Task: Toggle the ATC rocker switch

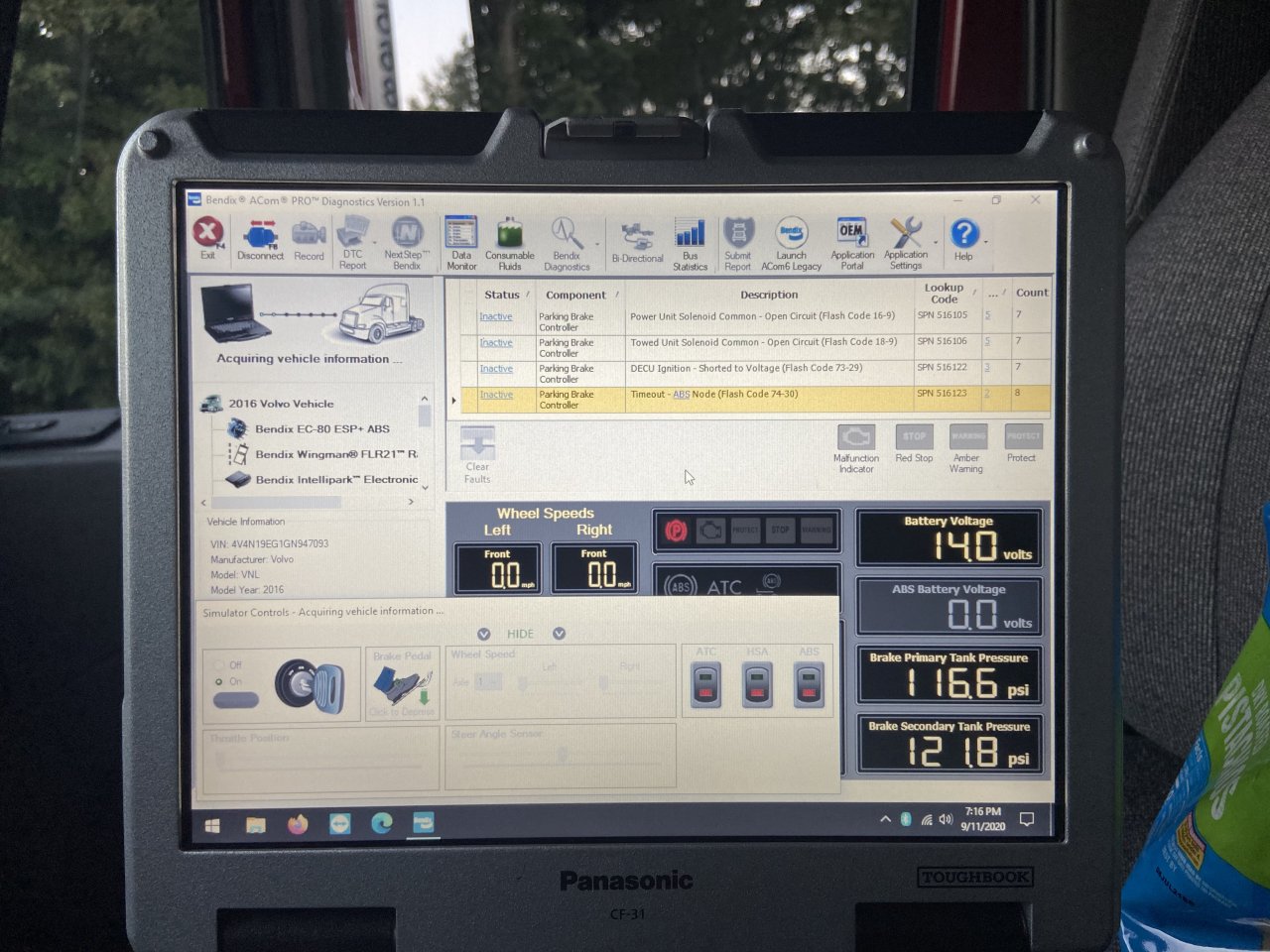Action: click(705, 685)
